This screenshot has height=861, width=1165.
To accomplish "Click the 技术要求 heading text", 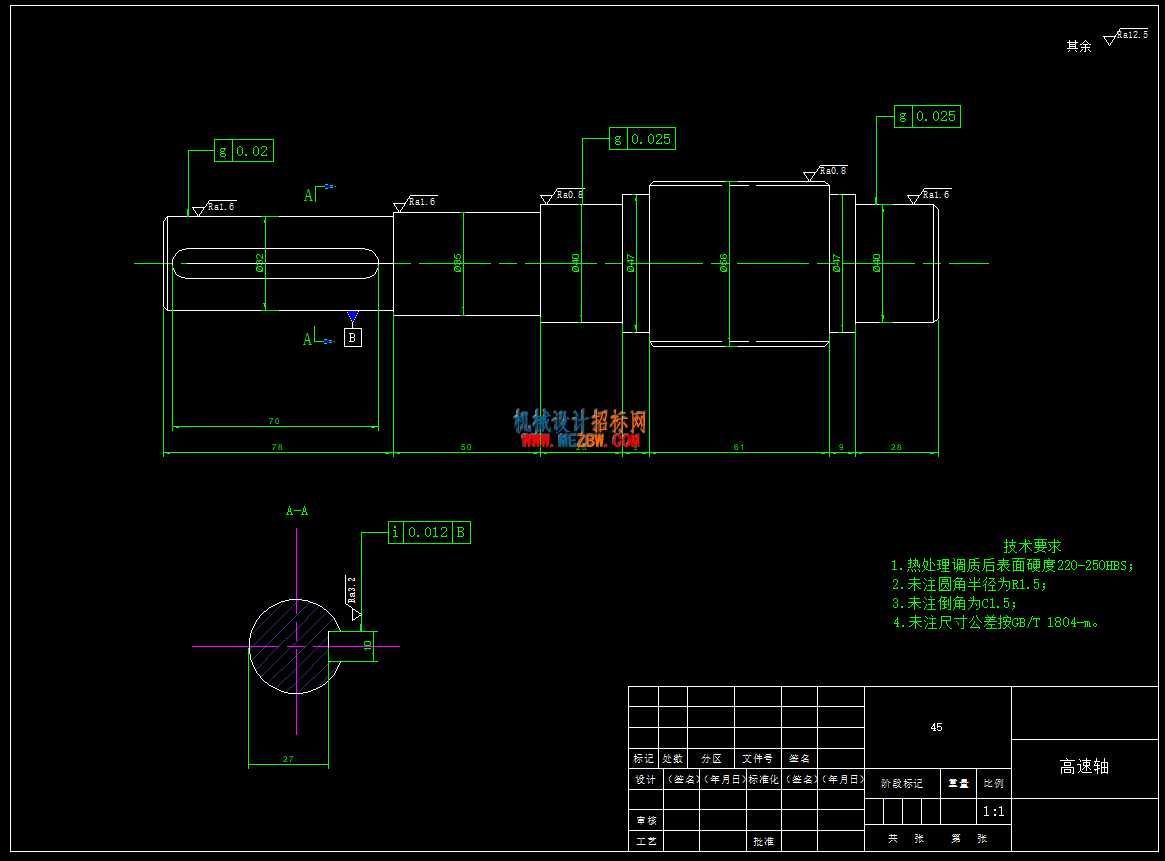I will pos(1032,546).
